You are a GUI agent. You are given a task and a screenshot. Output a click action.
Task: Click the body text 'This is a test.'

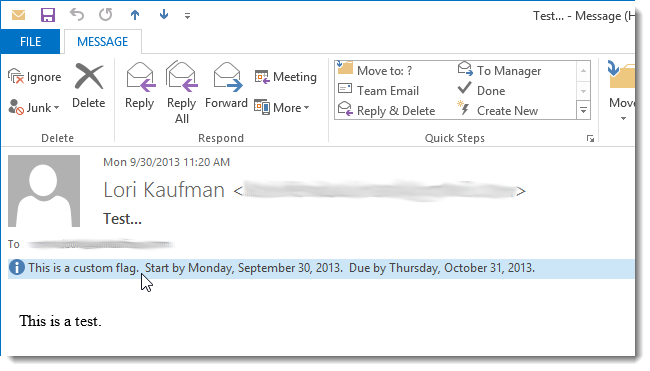(60, 321)
